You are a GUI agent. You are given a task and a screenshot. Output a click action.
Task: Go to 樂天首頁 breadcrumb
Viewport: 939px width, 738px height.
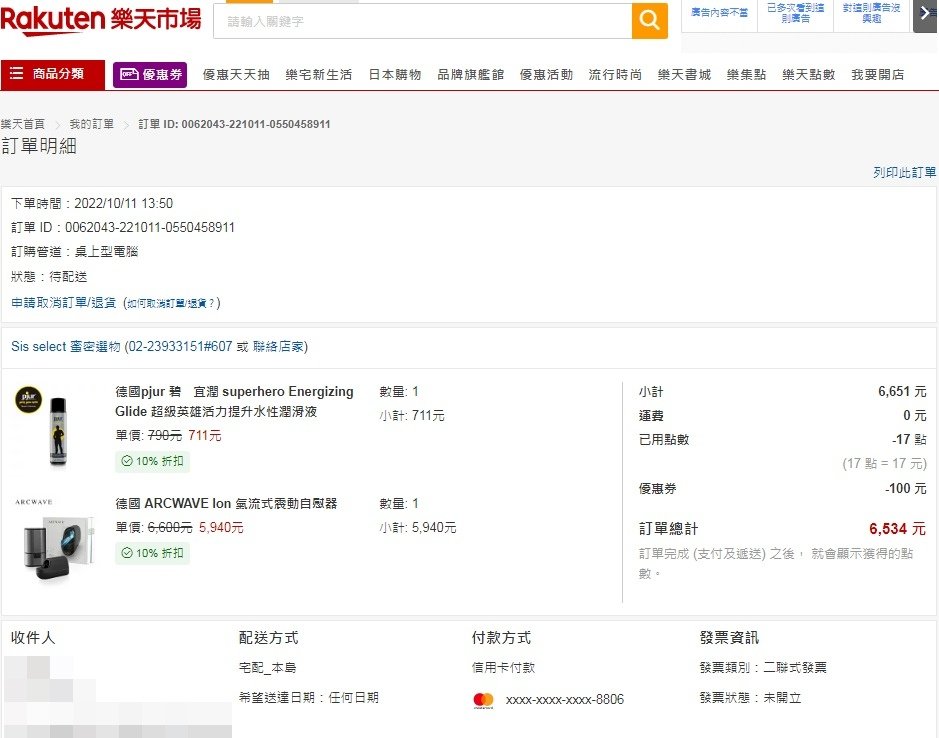[x=23, y=124]
